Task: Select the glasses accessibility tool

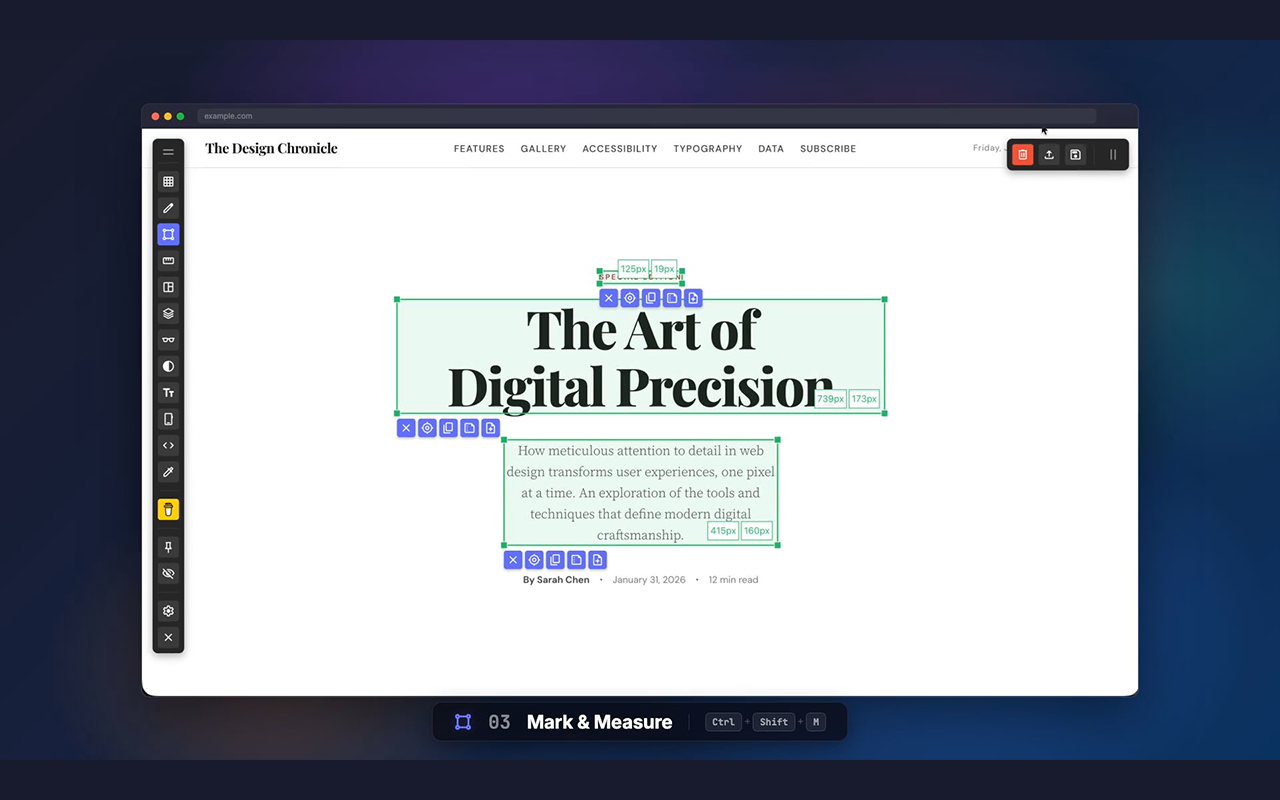Action: 168,340
